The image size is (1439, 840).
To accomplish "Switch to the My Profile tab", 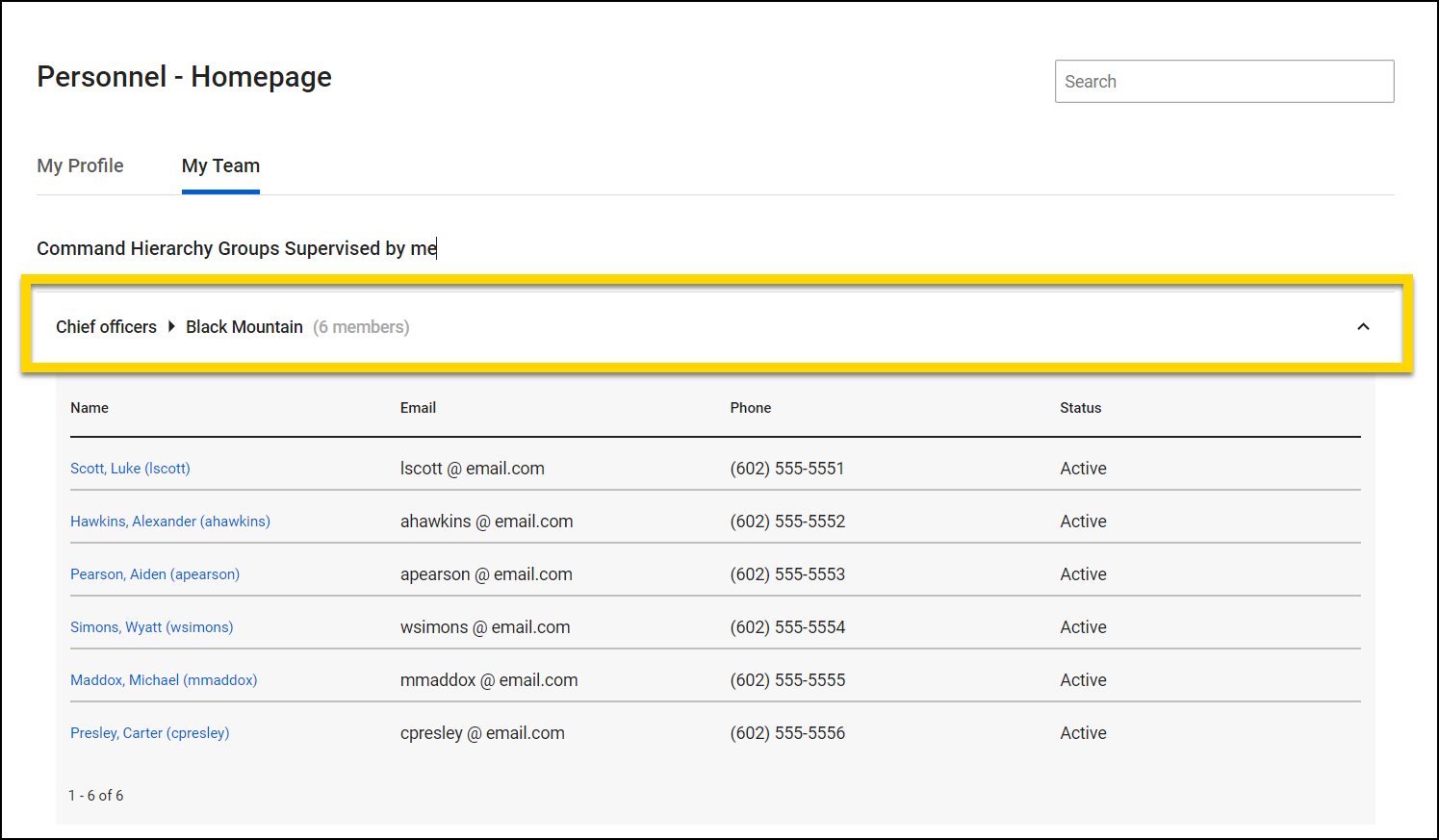I will tap(80, 165).
